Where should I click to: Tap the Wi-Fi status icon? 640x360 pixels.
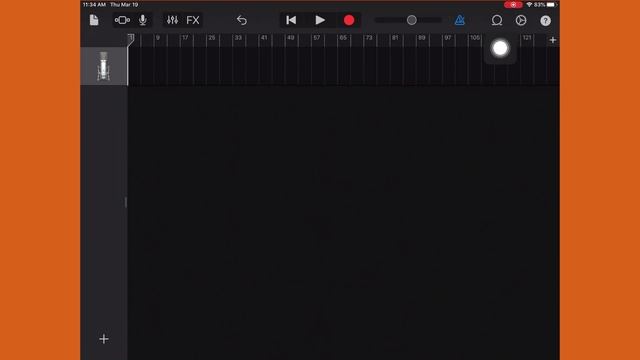[x=529, y=5]
